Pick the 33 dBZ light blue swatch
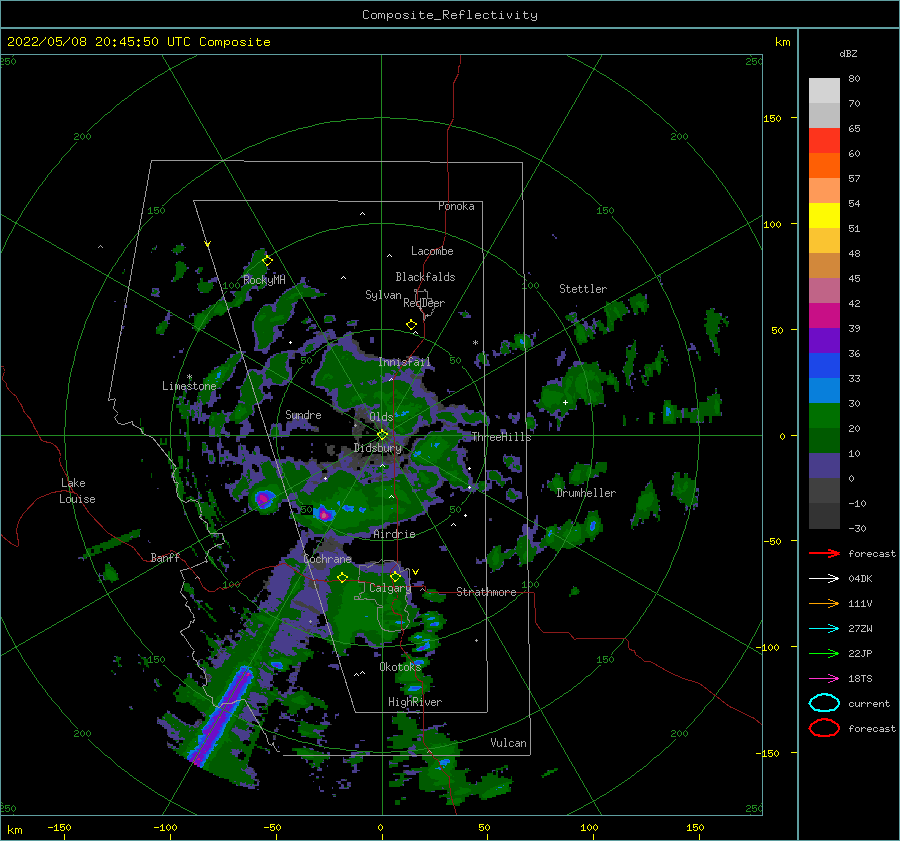Viewport: 900px width, 841px height. pos(824,390)
